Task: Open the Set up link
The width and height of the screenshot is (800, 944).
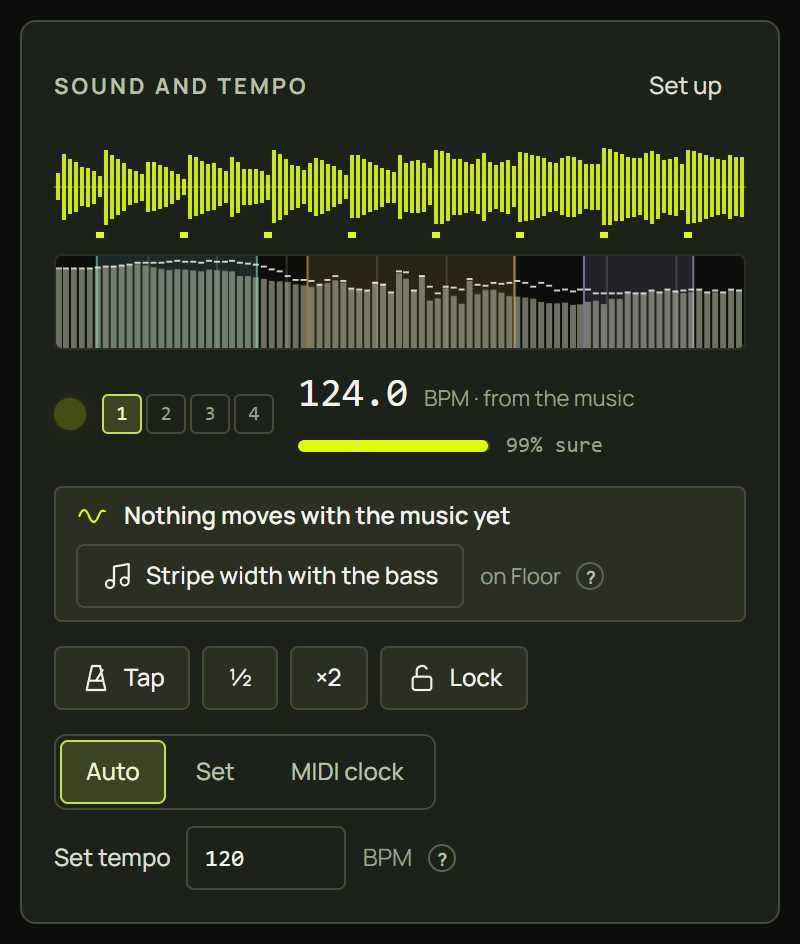Action: click(x=685, y=86)
